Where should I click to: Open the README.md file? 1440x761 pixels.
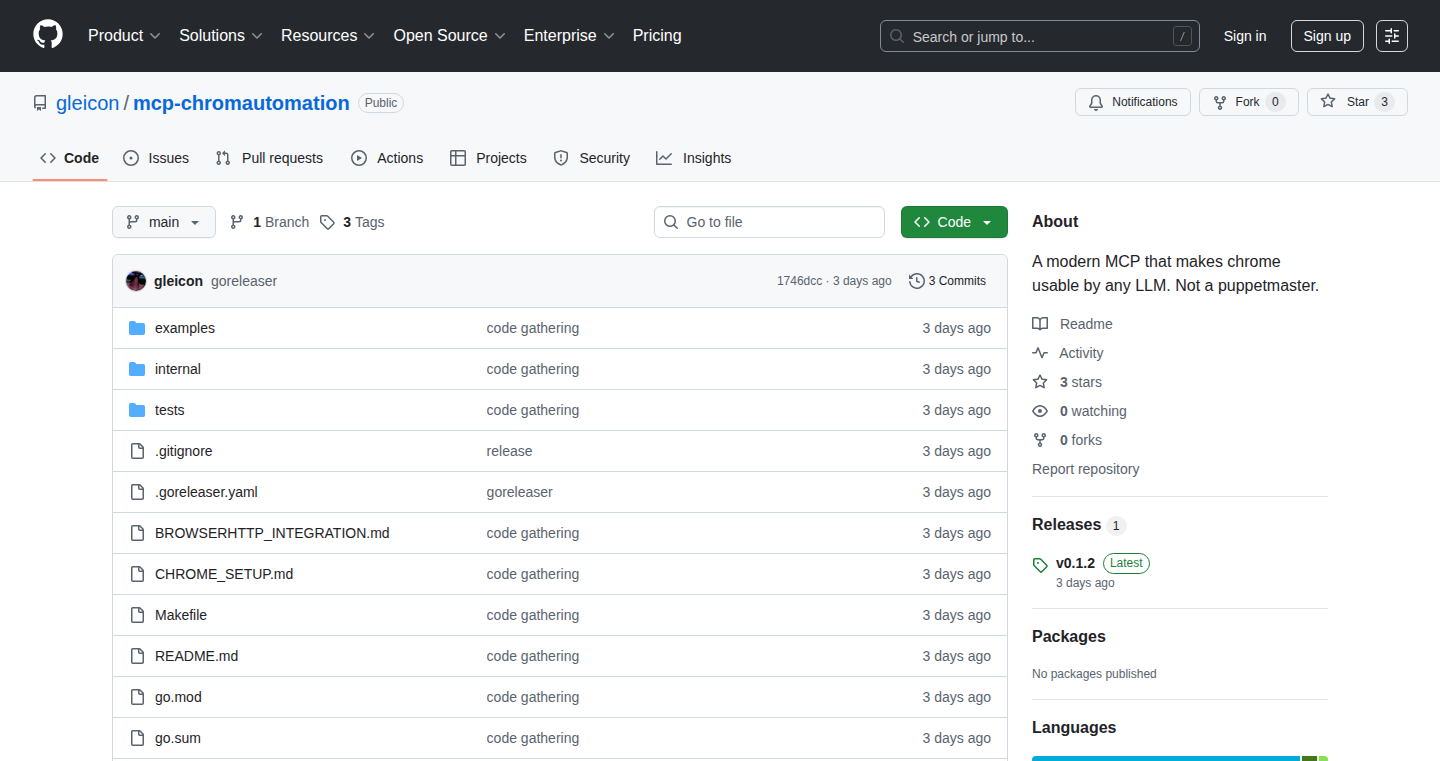(197, 656)
